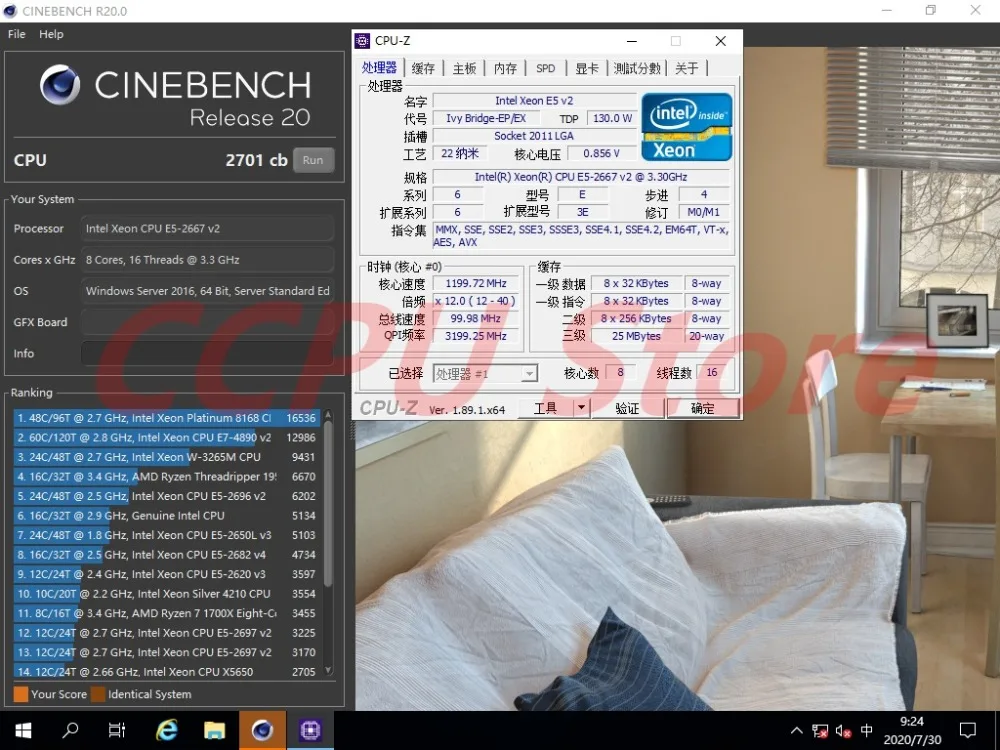Open Windows taskbar search

click(70, 730)
